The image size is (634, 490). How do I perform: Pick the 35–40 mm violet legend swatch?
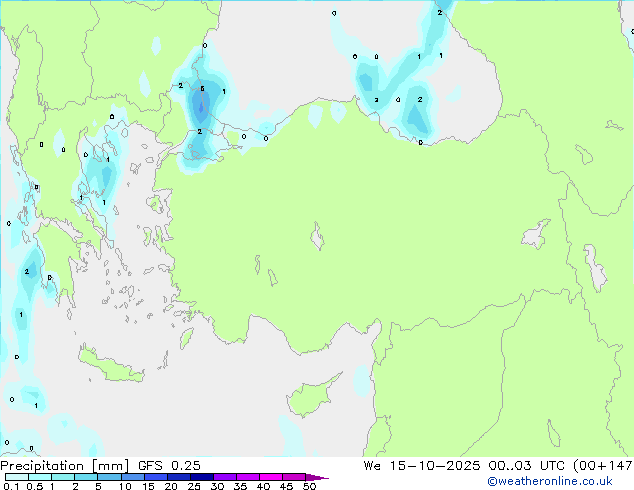(x=248, y=477)
